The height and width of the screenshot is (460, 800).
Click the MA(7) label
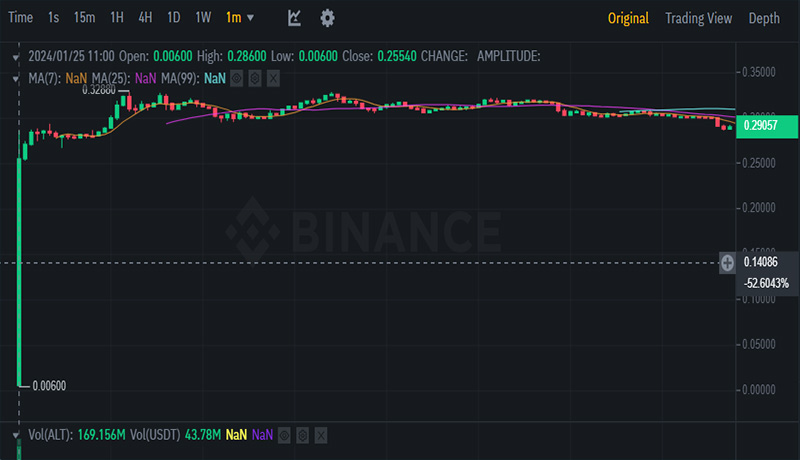[x=44, y=79]
